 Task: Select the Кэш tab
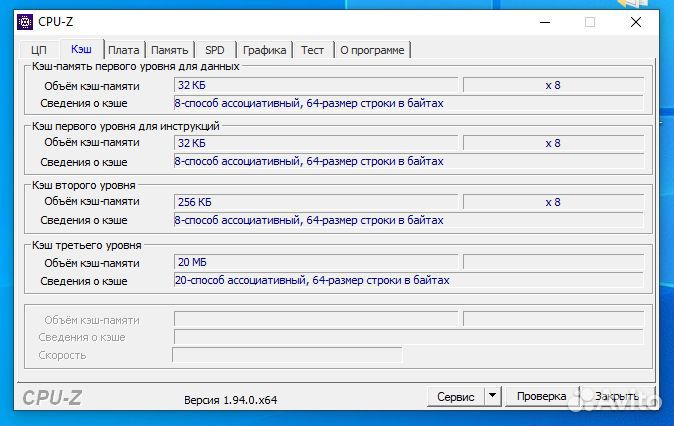coord(81,49)
